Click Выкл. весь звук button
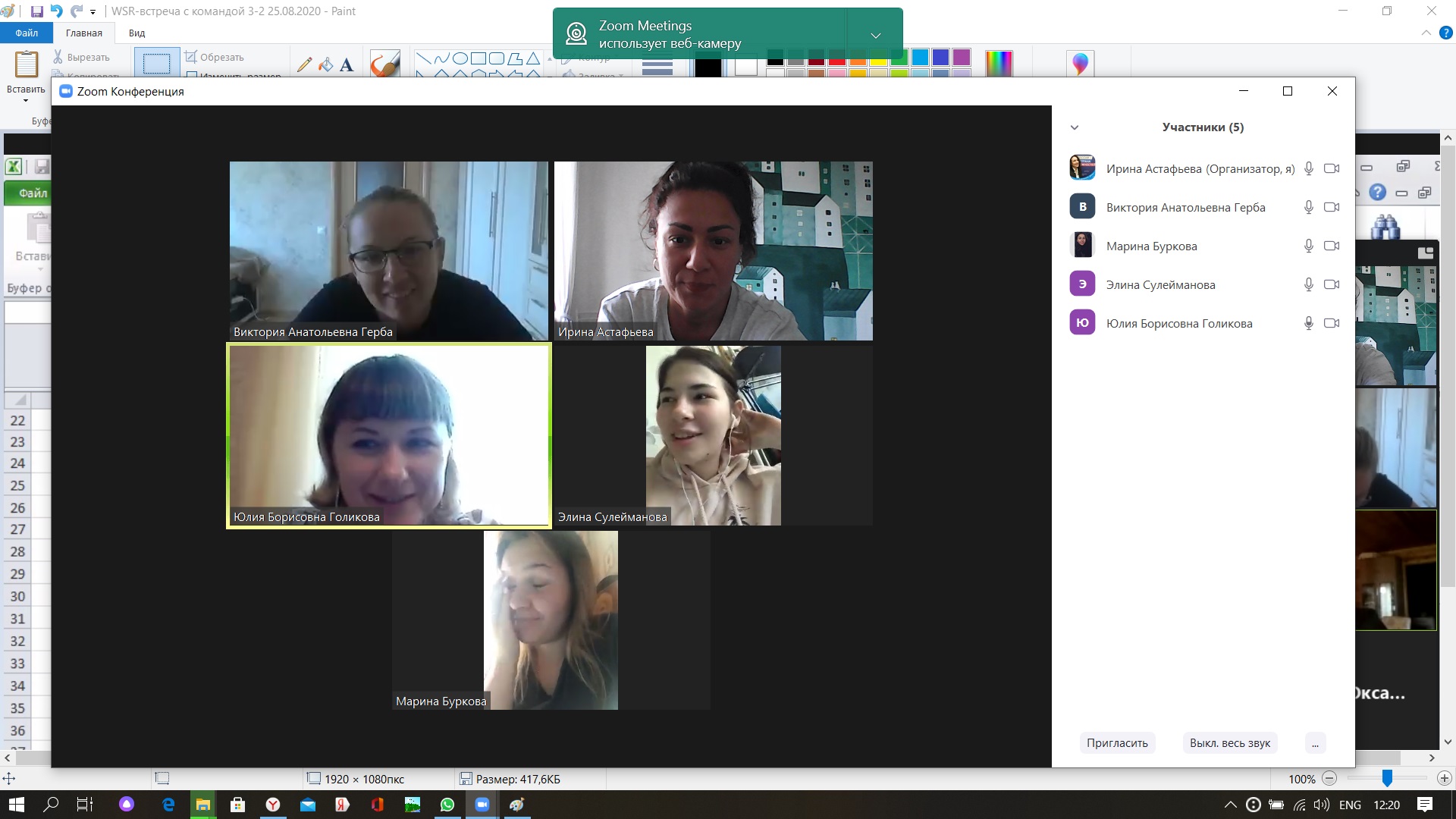This screenshot has width=1456, height=819. [x=1229, y=743]
